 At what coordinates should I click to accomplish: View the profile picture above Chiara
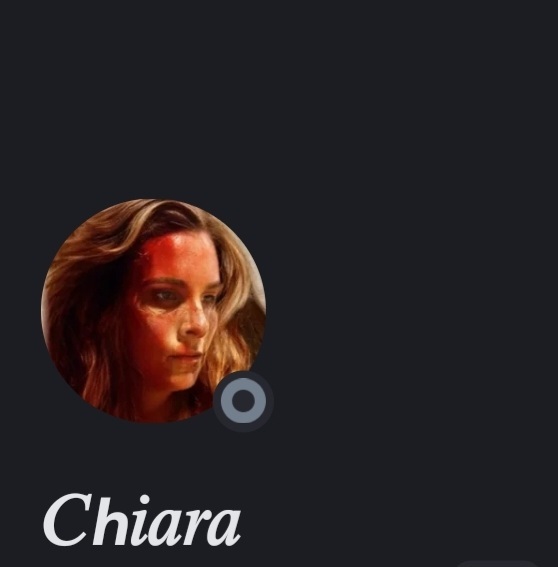153,311
